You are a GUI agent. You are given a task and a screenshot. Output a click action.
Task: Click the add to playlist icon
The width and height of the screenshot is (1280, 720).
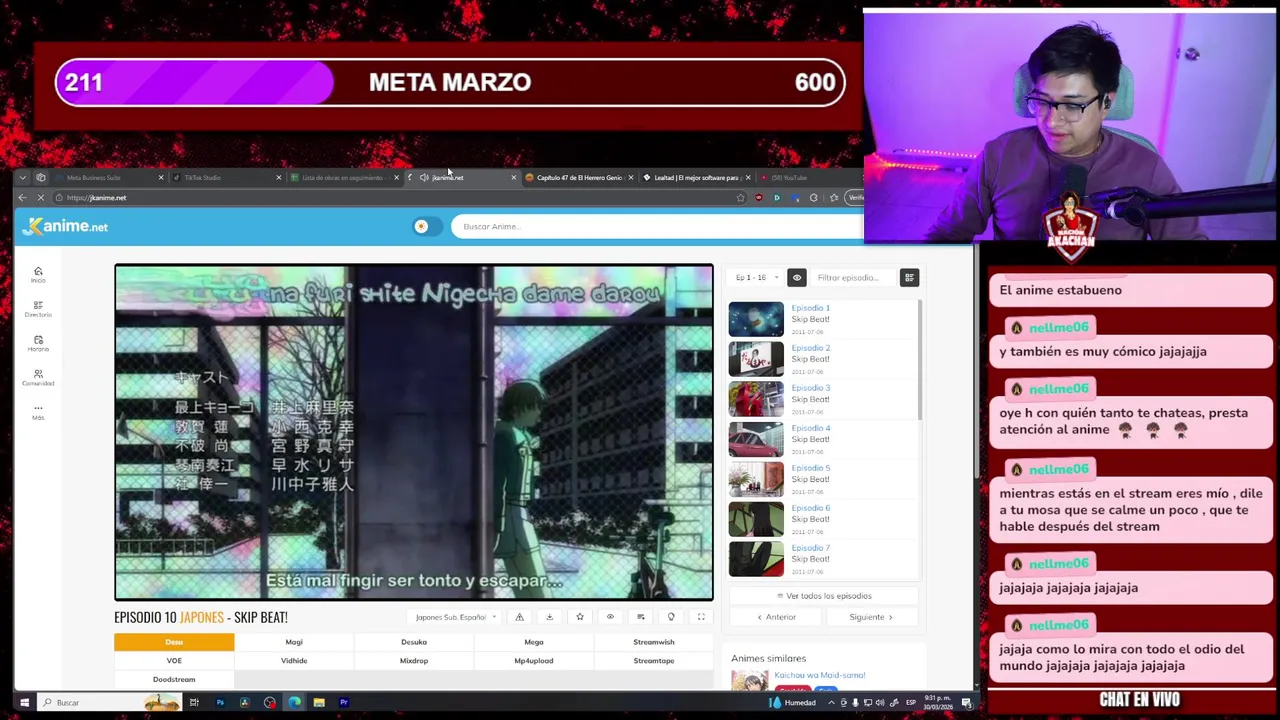point(640,617)
